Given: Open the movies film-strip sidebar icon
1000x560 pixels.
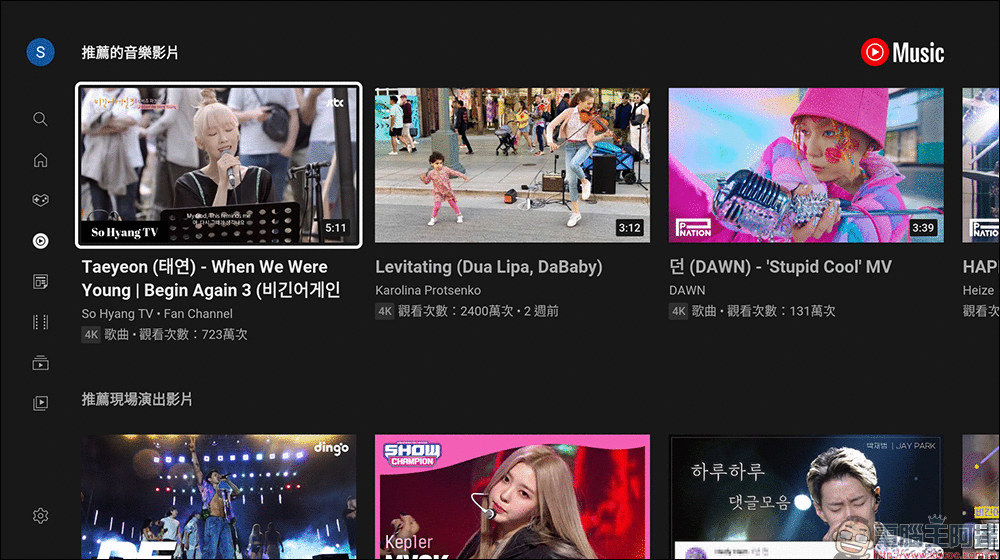Looking at the screenshot, I should (40, 322).
